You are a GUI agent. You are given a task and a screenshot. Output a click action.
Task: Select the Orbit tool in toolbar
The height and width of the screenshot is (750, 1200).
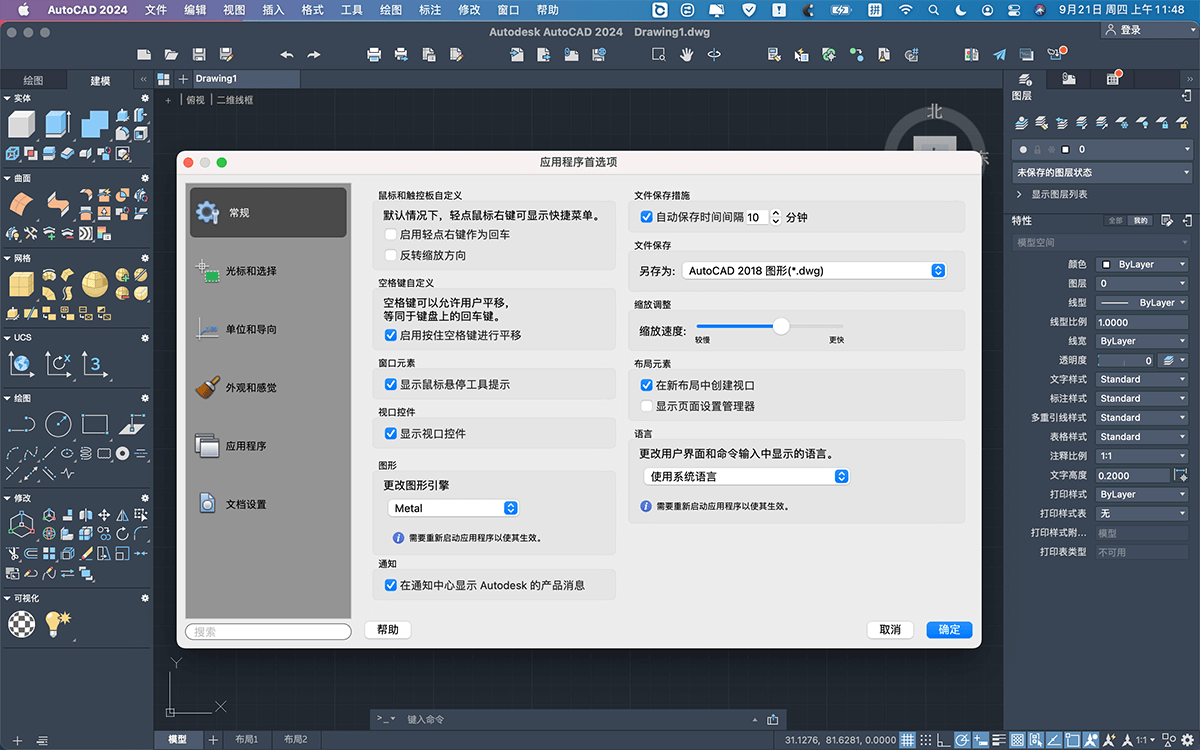(715, 54)
